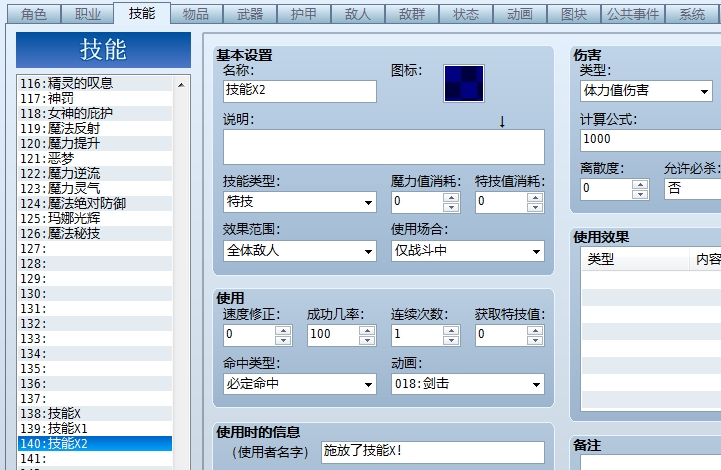Expand the 命中类型 dropdown
This screenshot has width=721, height=470.
(x=300, y=384)
